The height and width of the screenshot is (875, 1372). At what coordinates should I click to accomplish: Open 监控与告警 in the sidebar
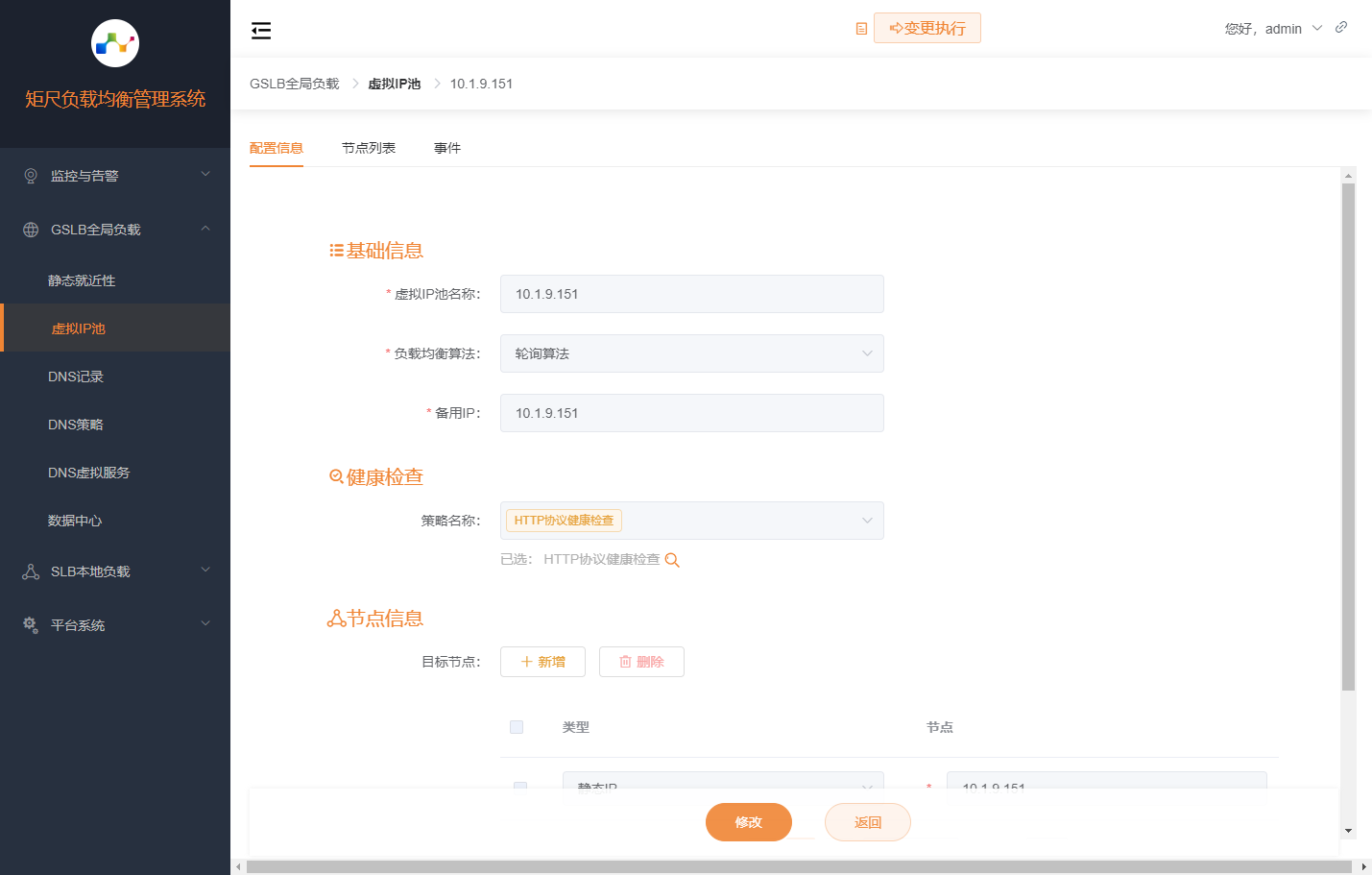point(115,176)
